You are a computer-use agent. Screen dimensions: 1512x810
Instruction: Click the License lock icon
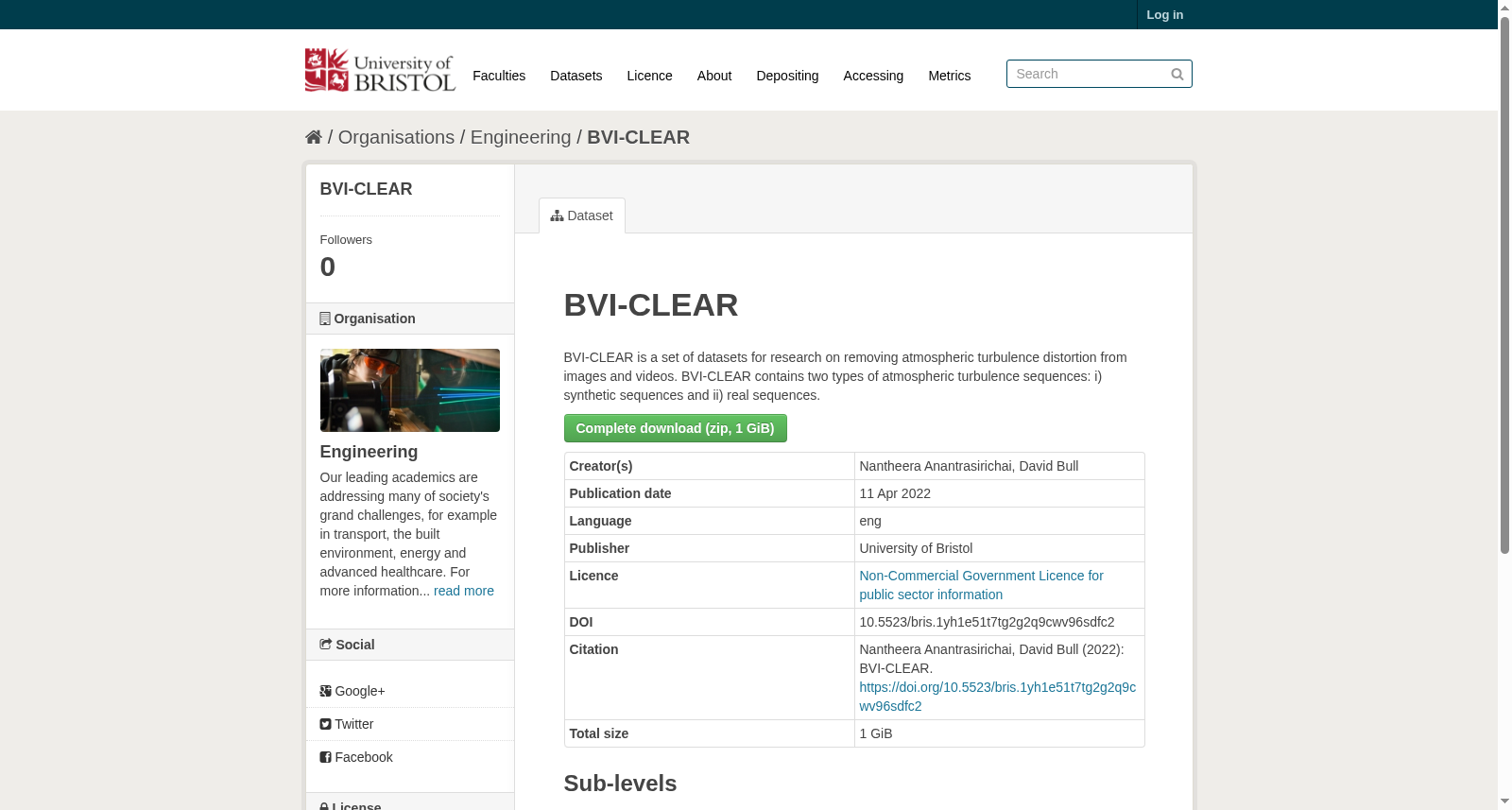tap(324, 806)
